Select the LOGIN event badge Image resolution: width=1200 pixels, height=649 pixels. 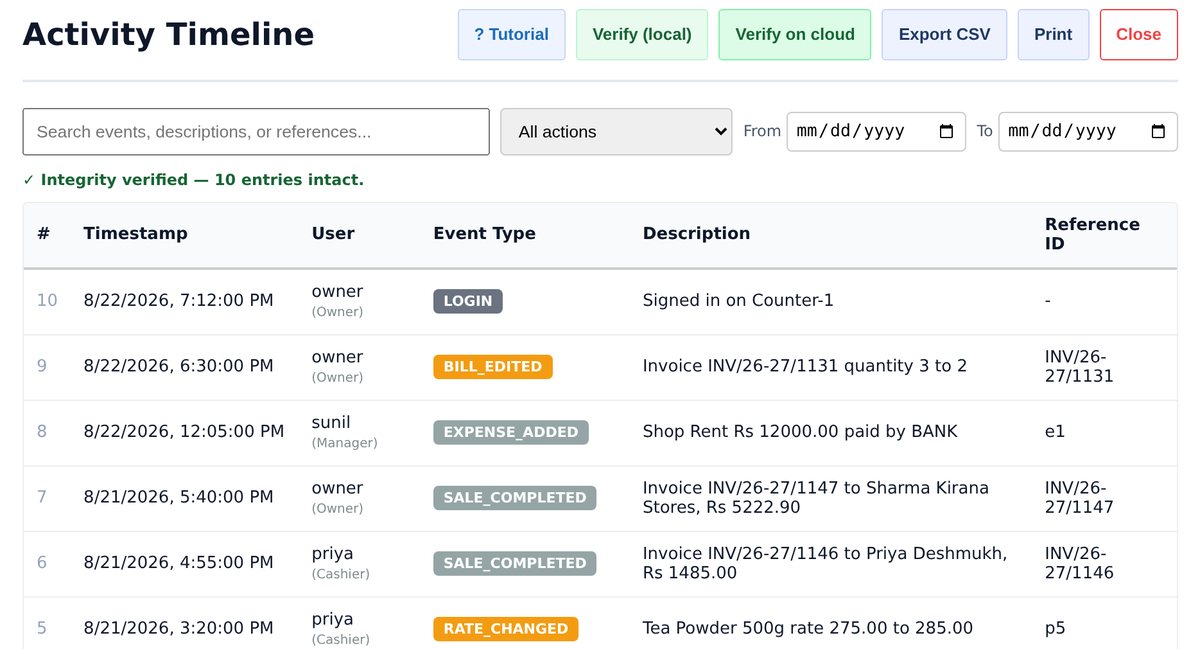(468, 301)
